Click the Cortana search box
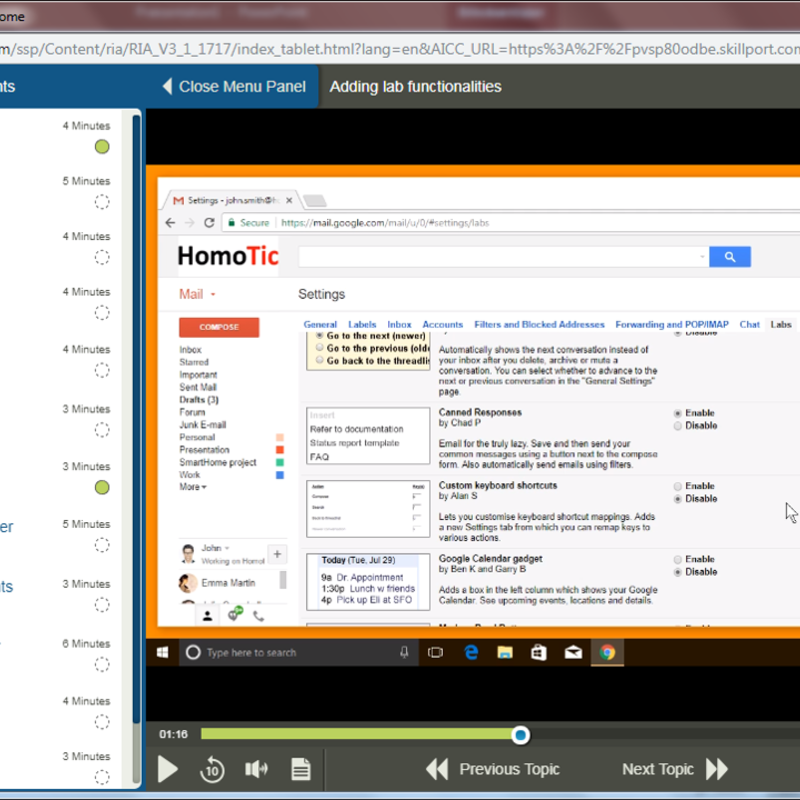 (x=299, y=652)
